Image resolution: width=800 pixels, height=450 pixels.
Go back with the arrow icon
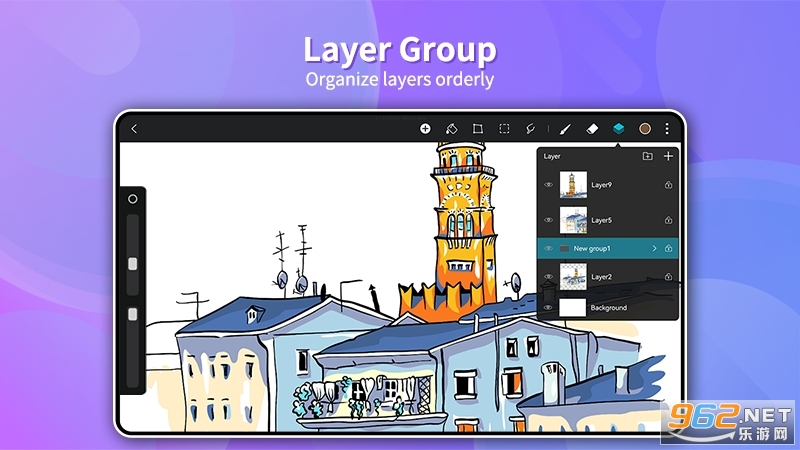tap(134, 129)
